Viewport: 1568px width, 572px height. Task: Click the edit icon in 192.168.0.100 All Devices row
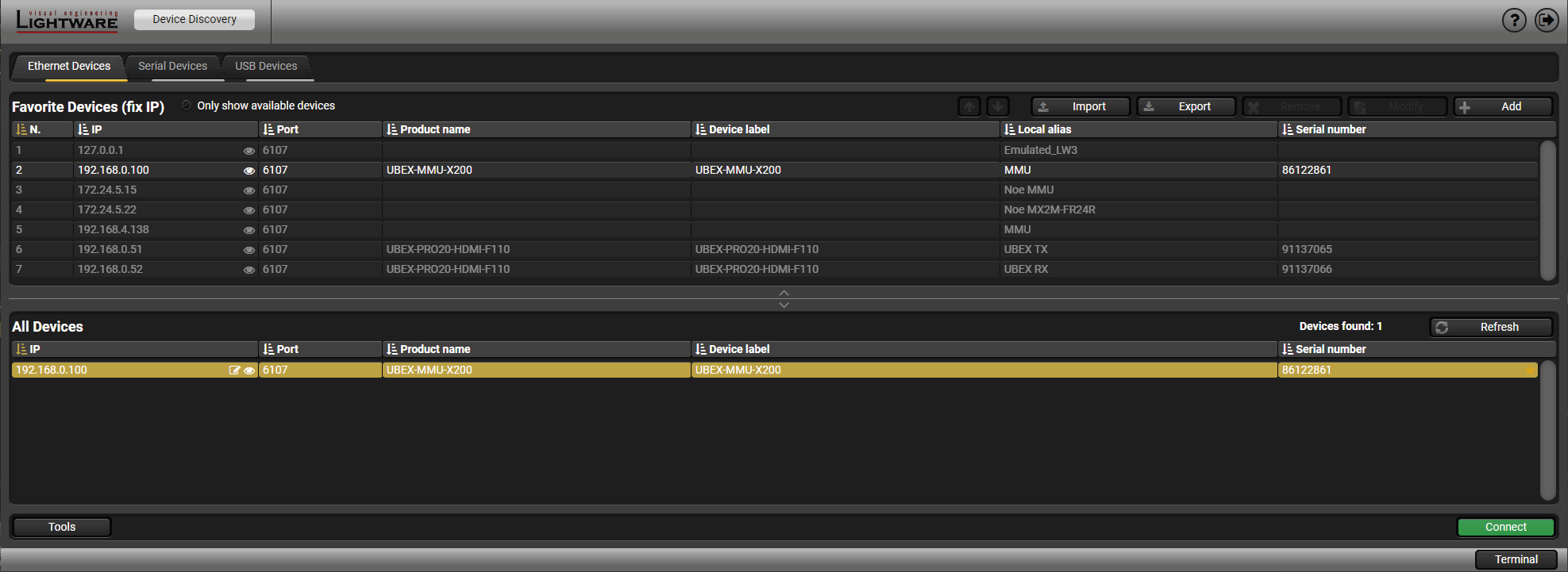[x=234, y=370]
